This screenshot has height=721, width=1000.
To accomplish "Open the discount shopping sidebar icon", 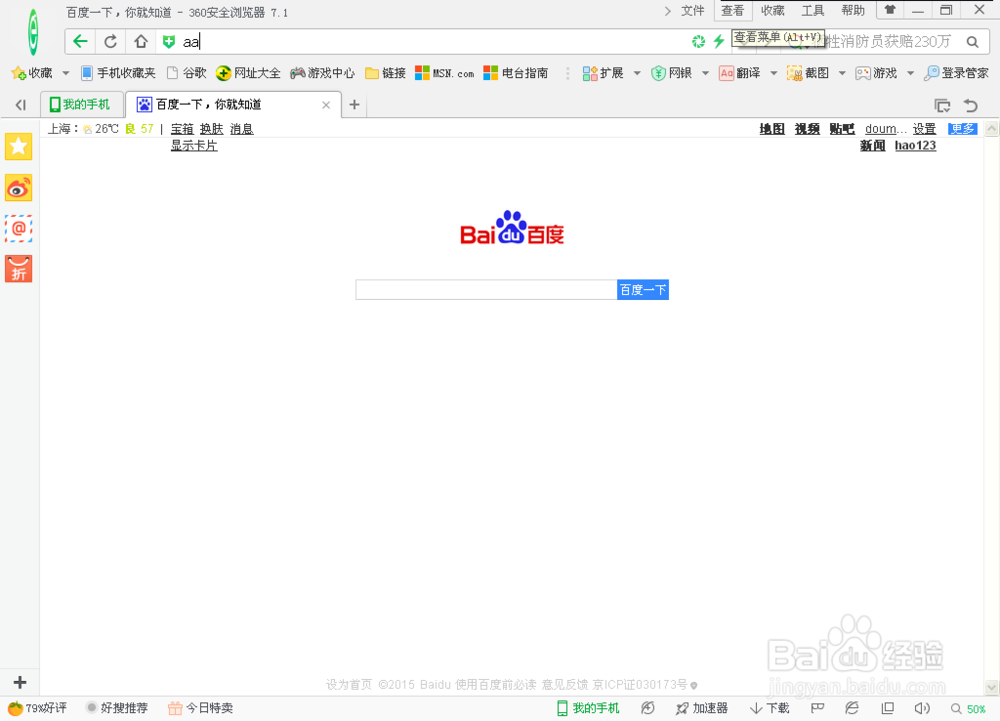I will [18, 269].
